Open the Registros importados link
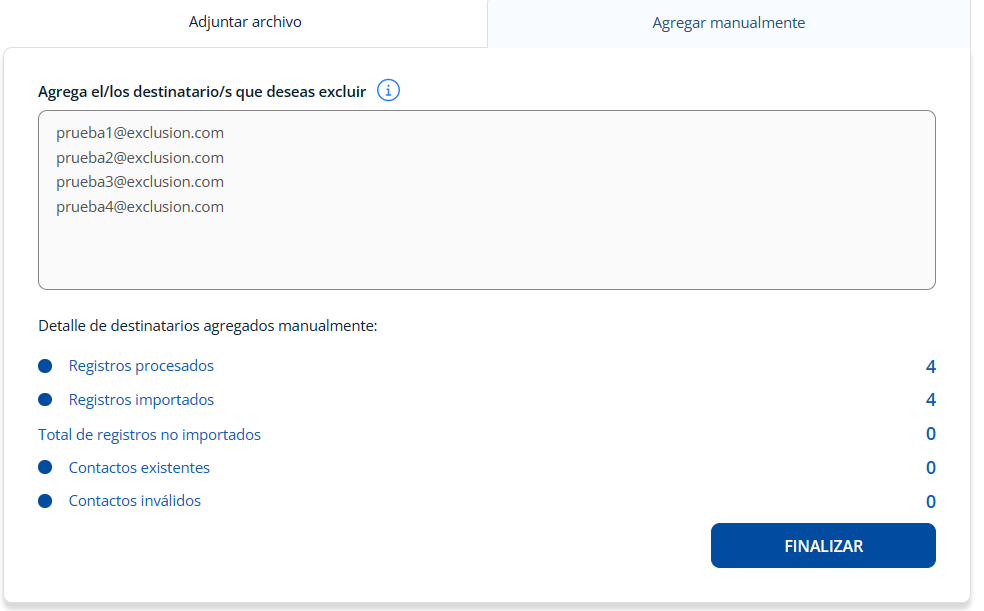984x611 pixels. coord(141,400)
